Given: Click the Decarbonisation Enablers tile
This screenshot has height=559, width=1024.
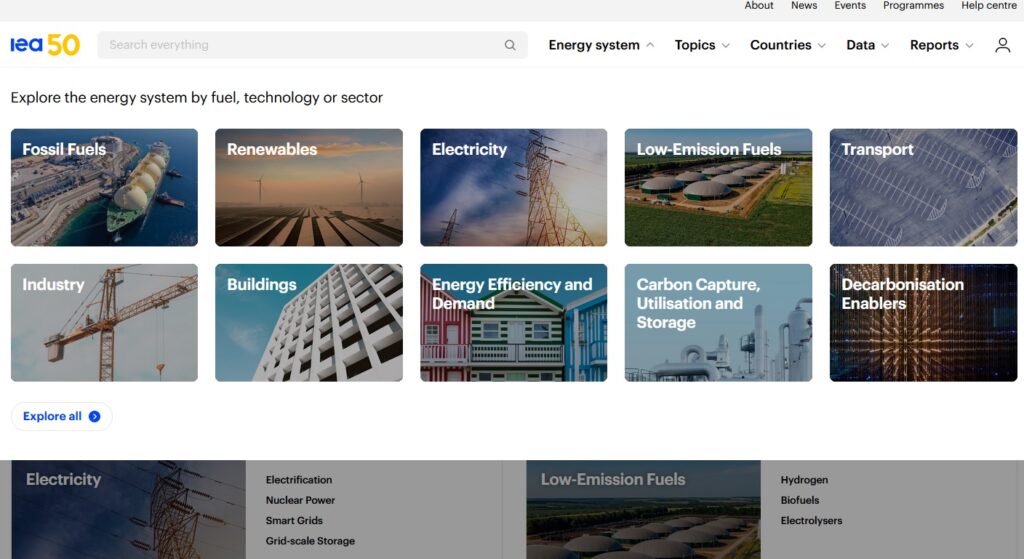Looking at the screenshot, I should tap(923, 322).
